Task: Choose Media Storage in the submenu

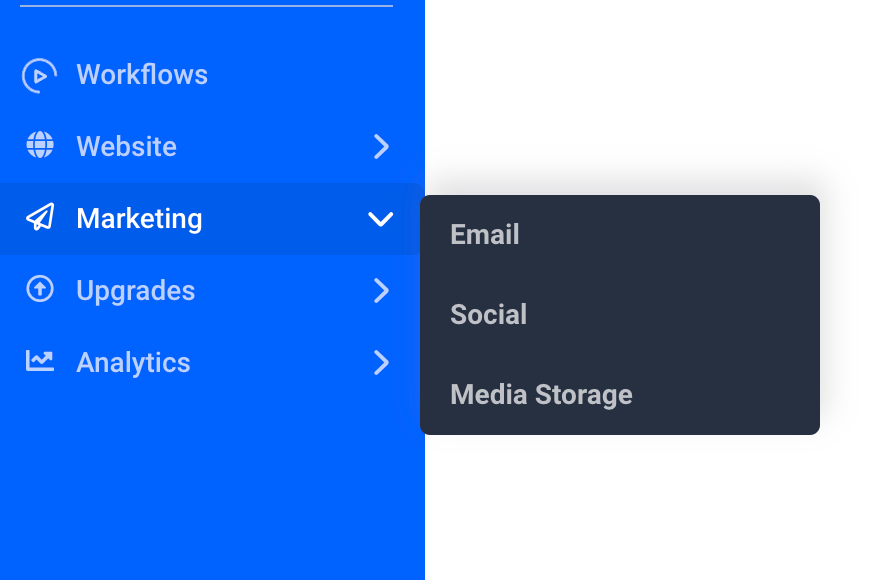Action: pyautogui.click(x=541, y=395)
